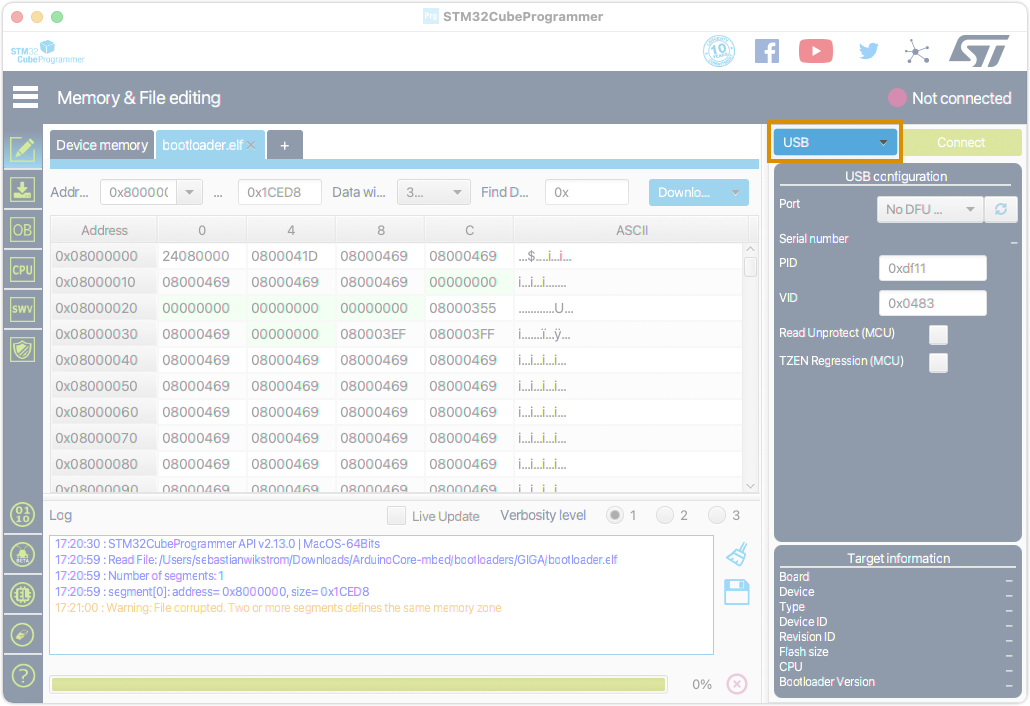Click the table scroll down arrow
The height and width of the screenshot is (706, 1030).
click(x=750, y=486)
